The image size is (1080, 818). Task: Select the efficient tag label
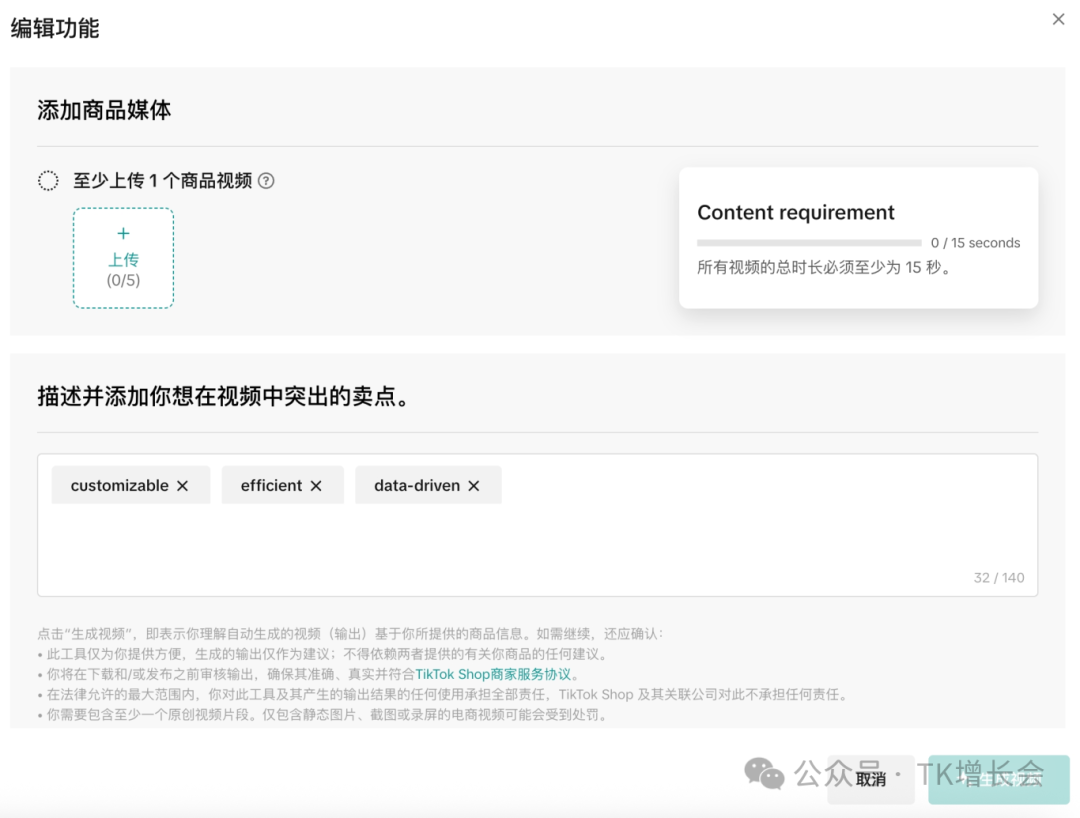(x=271, y=486)
